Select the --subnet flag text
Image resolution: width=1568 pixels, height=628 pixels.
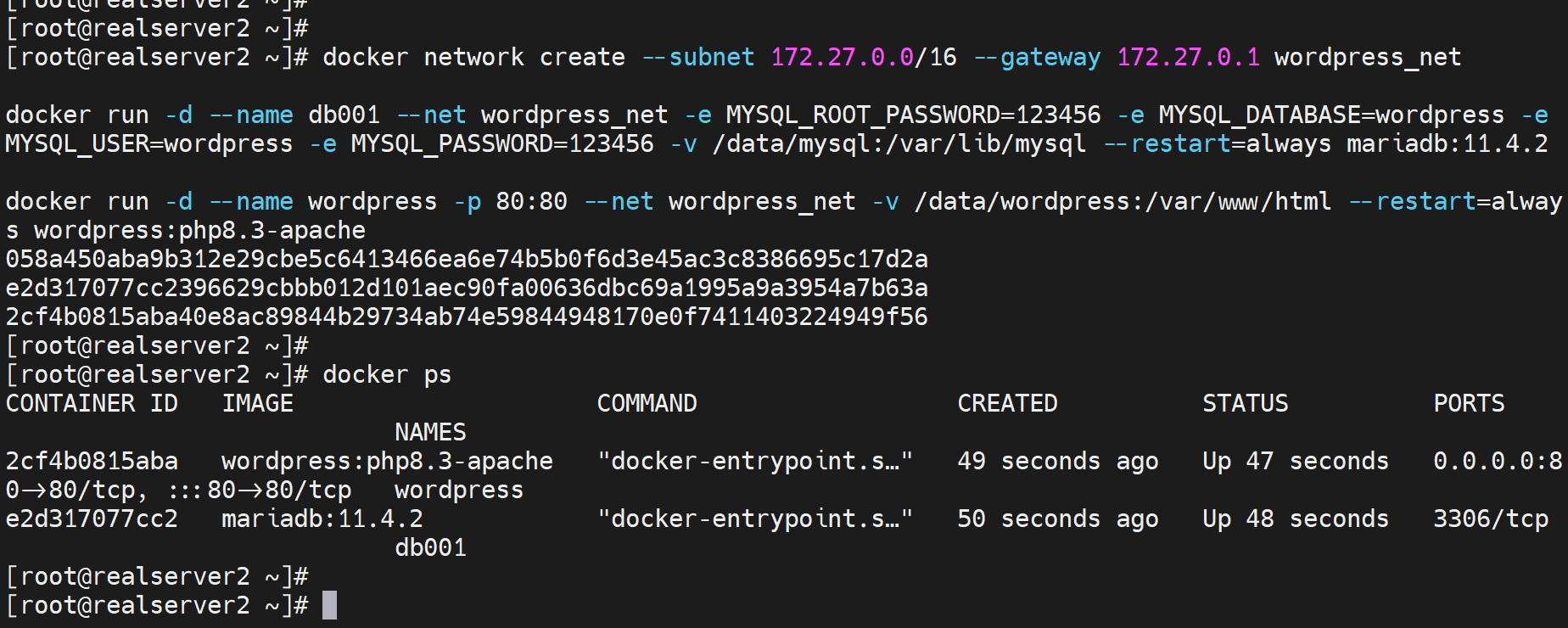point(697,57)
